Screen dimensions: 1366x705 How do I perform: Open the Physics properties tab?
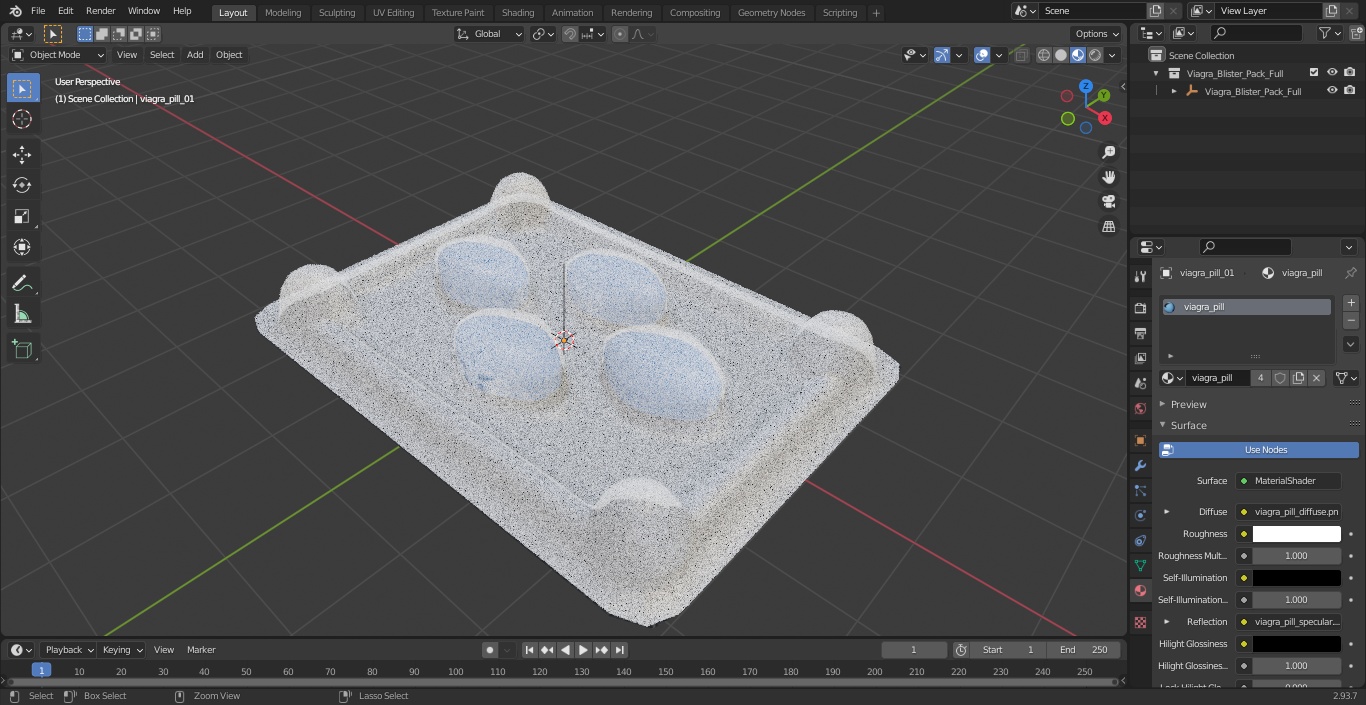pyautogui.click(x=1140, y=515)
